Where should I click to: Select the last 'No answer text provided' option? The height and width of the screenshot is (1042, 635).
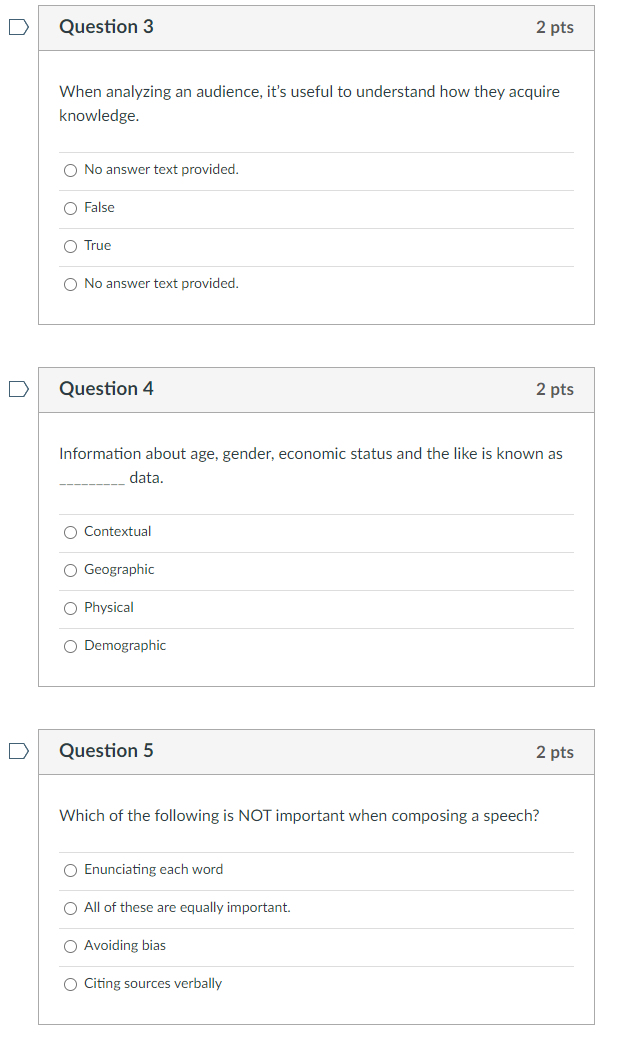pos(70,284)
